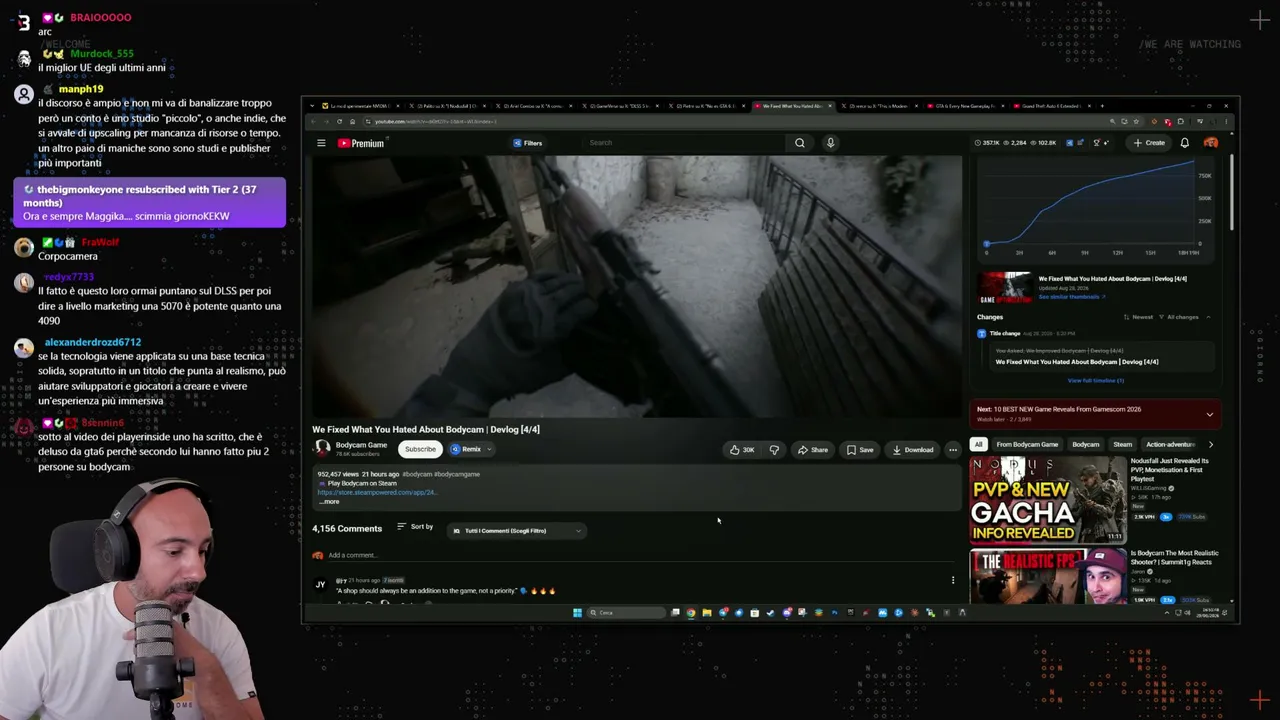1280x720 pixels.
Task: Filter by All changes
Action: click(1179, 317)
